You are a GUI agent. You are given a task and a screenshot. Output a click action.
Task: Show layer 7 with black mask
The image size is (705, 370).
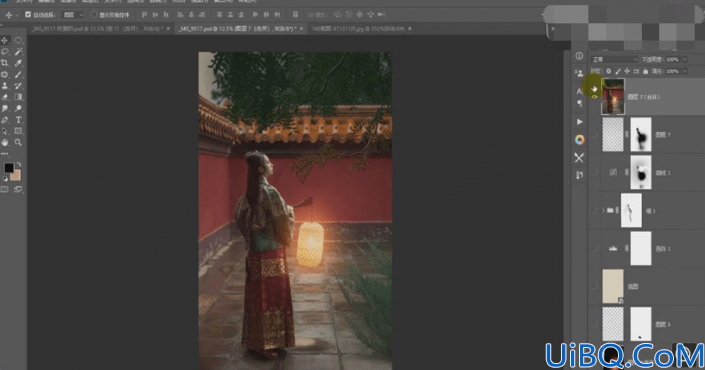[596, 134]
